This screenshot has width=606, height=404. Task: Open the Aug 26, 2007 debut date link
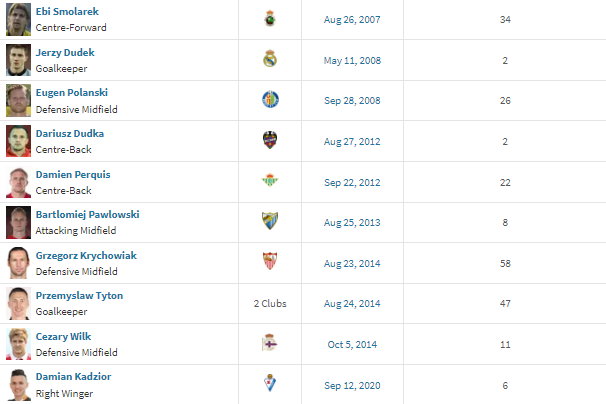pyautogui.click(x=352, y=19)
